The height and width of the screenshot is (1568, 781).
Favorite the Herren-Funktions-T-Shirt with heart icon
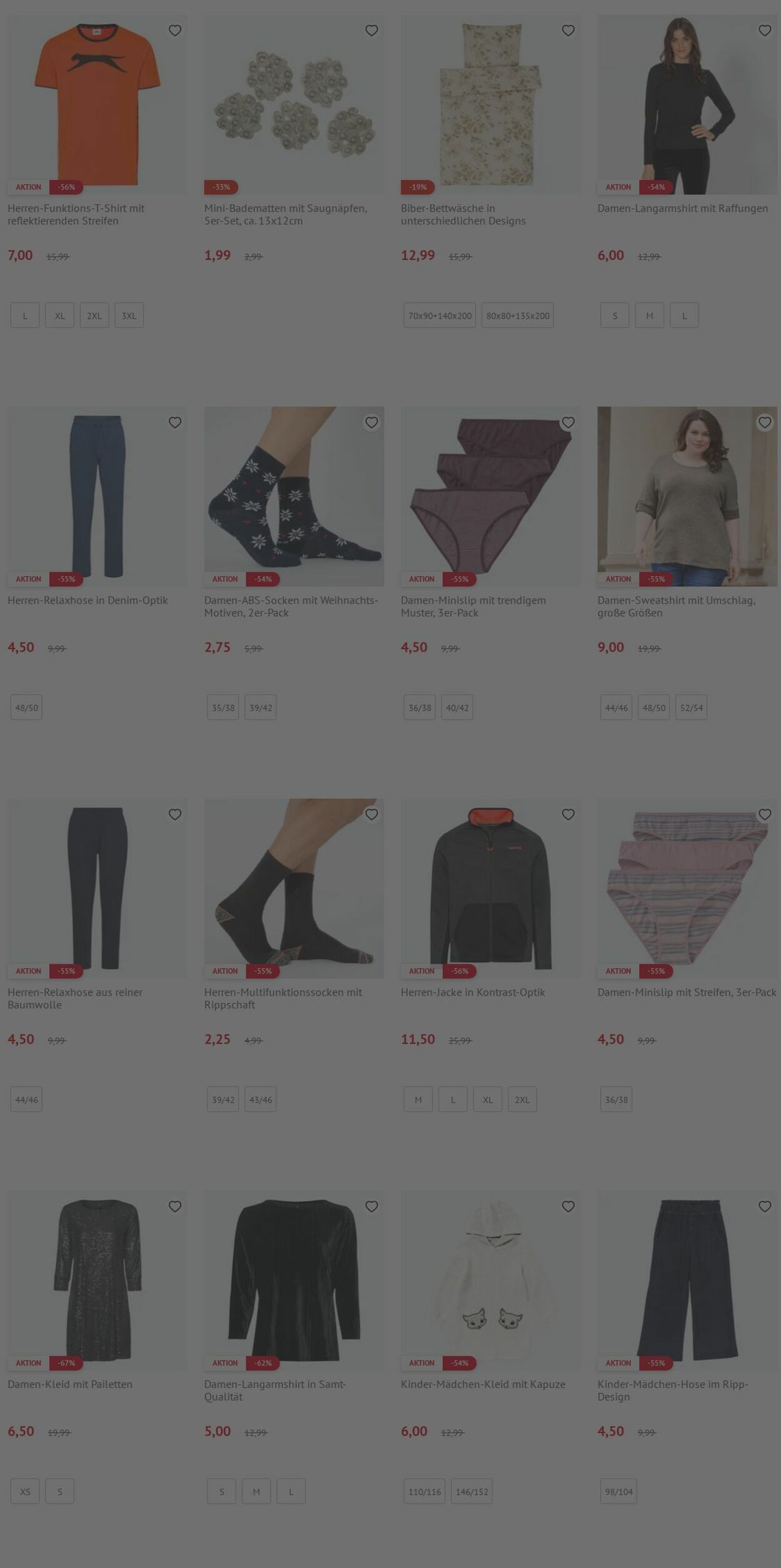(175, 30)
